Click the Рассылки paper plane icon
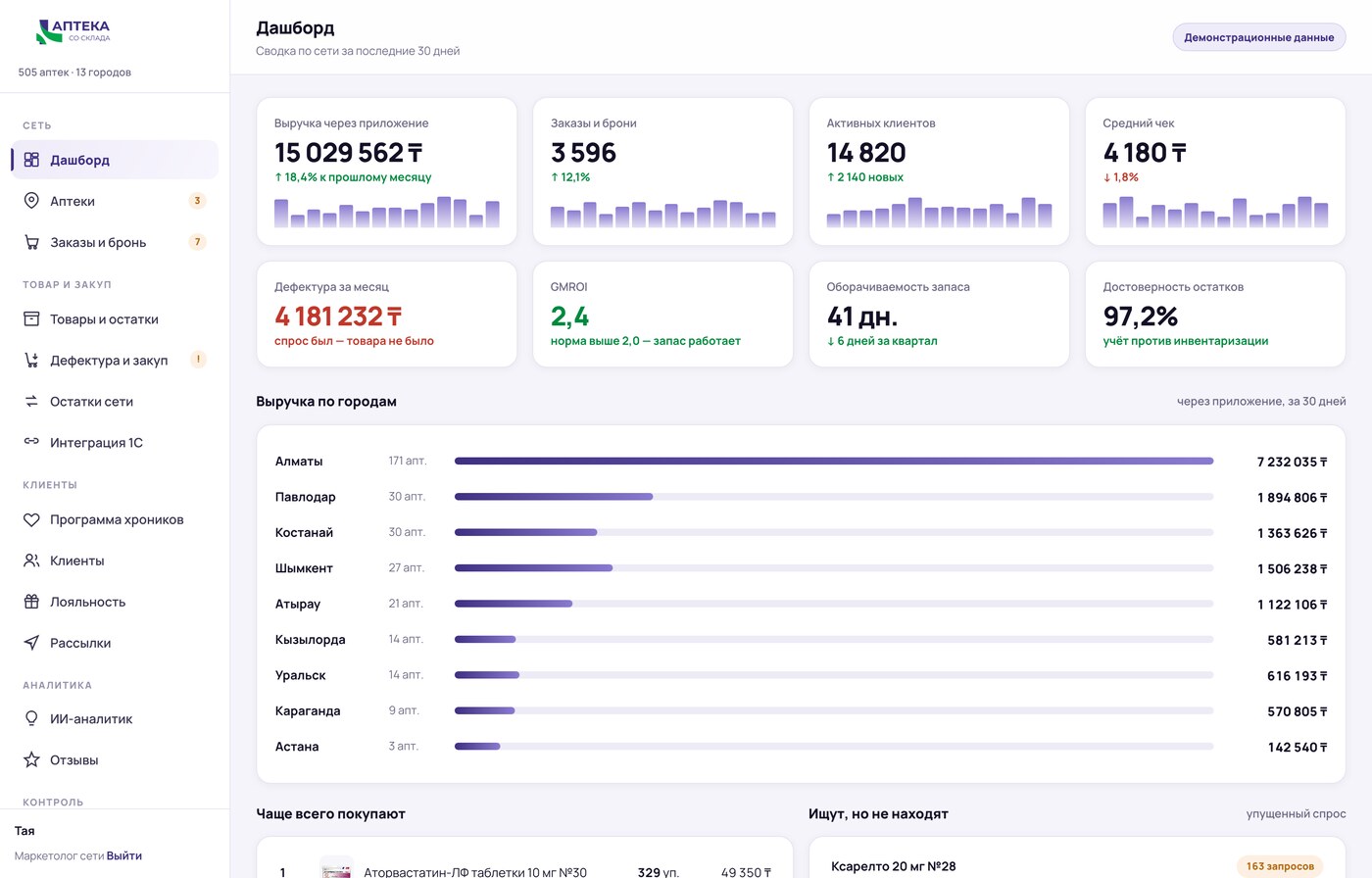The height and width of the screenshot is (878, 1372). coord(31,643)
